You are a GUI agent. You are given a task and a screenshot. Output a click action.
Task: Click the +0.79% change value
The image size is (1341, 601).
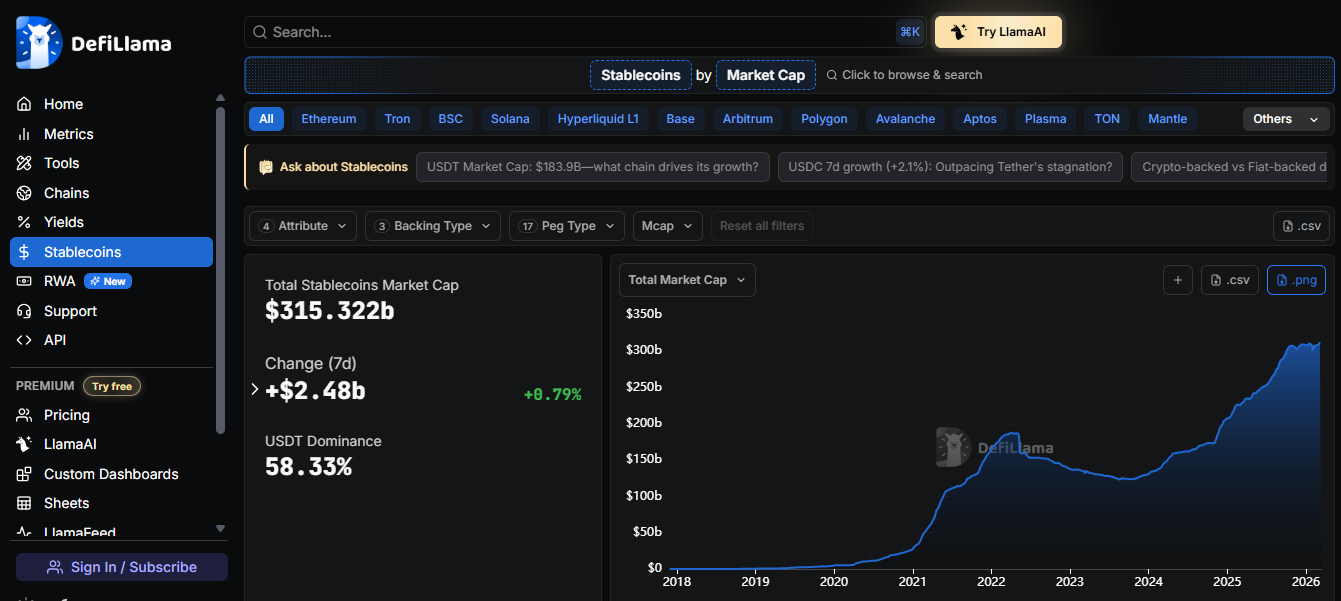552,394
